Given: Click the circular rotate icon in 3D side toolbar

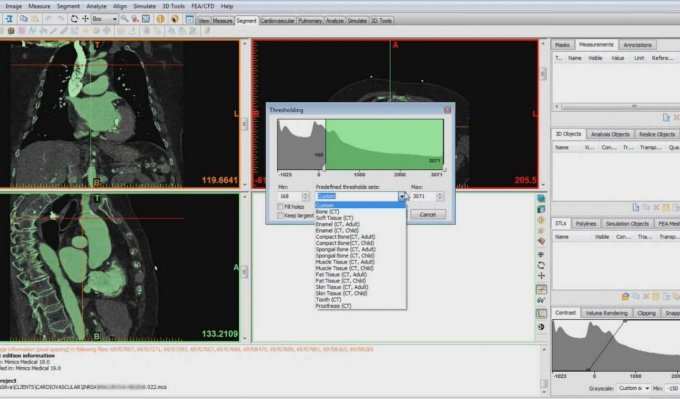Looking at the screenshot, I should click(x=541, y=265).
